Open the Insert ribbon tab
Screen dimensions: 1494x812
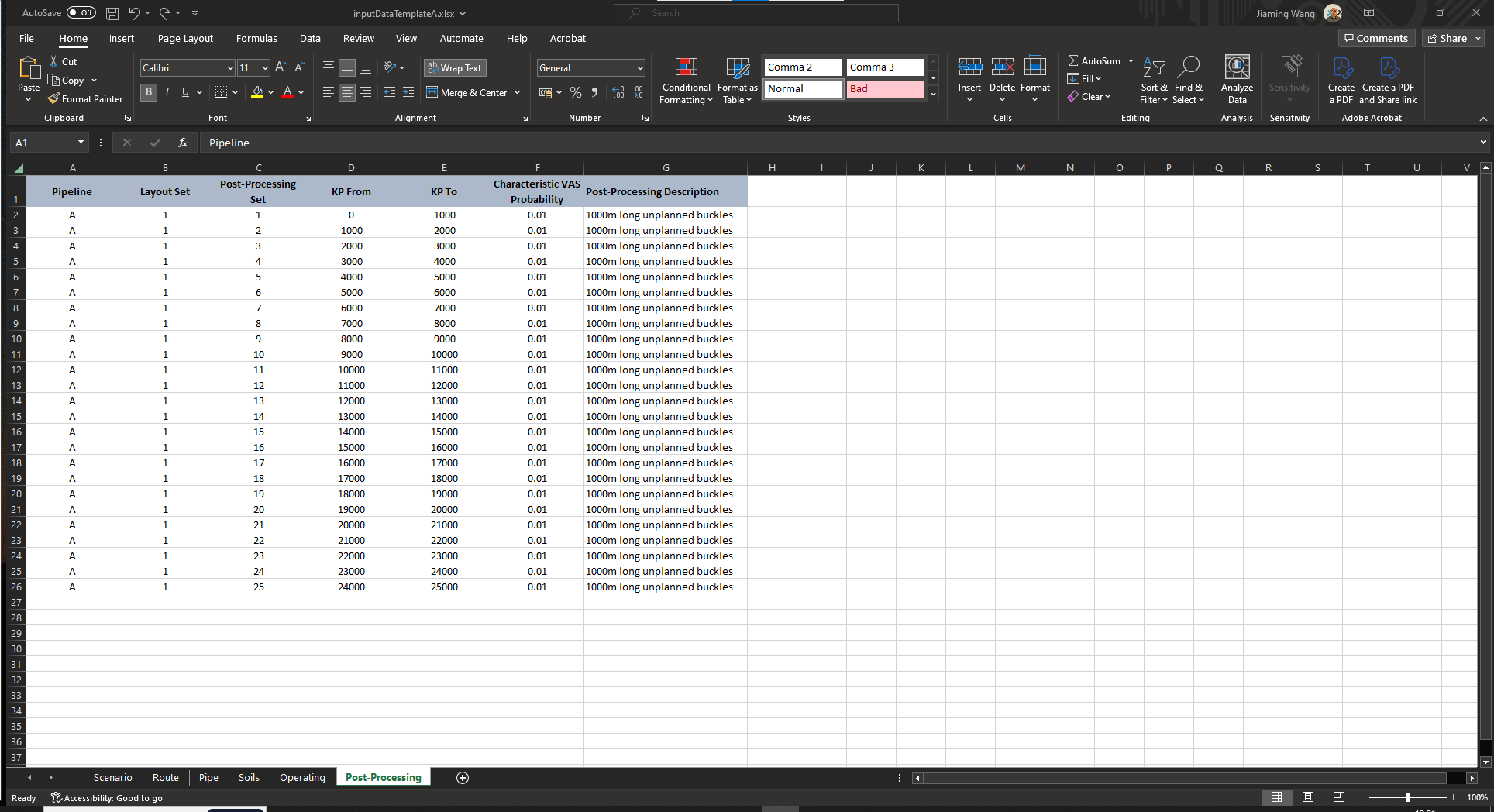[122, 39]
